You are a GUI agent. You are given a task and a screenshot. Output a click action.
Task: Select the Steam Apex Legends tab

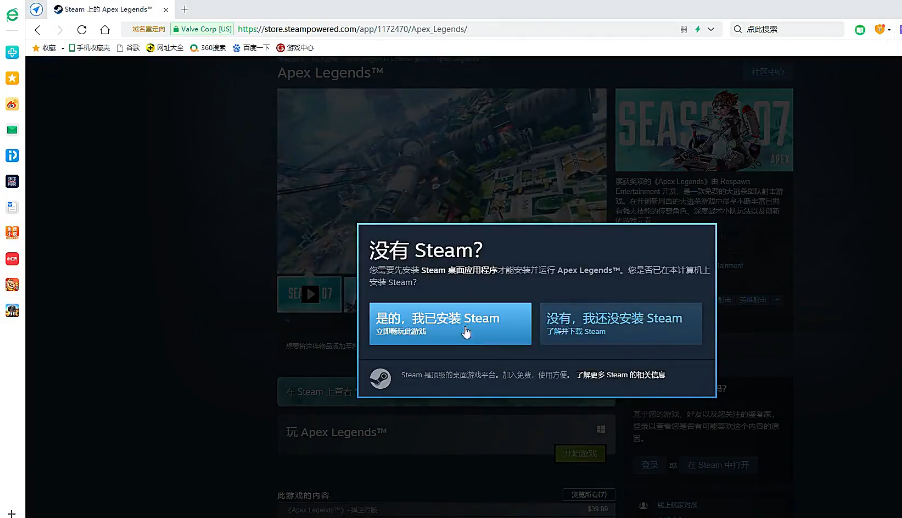coord(106,9)
